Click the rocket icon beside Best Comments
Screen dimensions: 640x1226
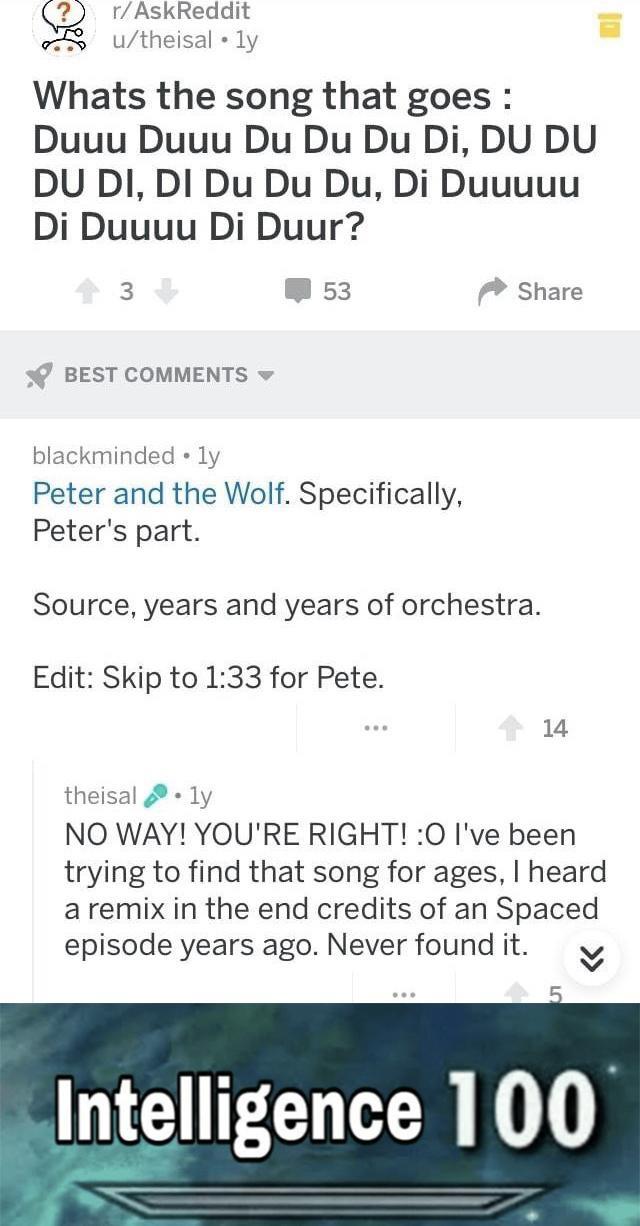[39, 375]
